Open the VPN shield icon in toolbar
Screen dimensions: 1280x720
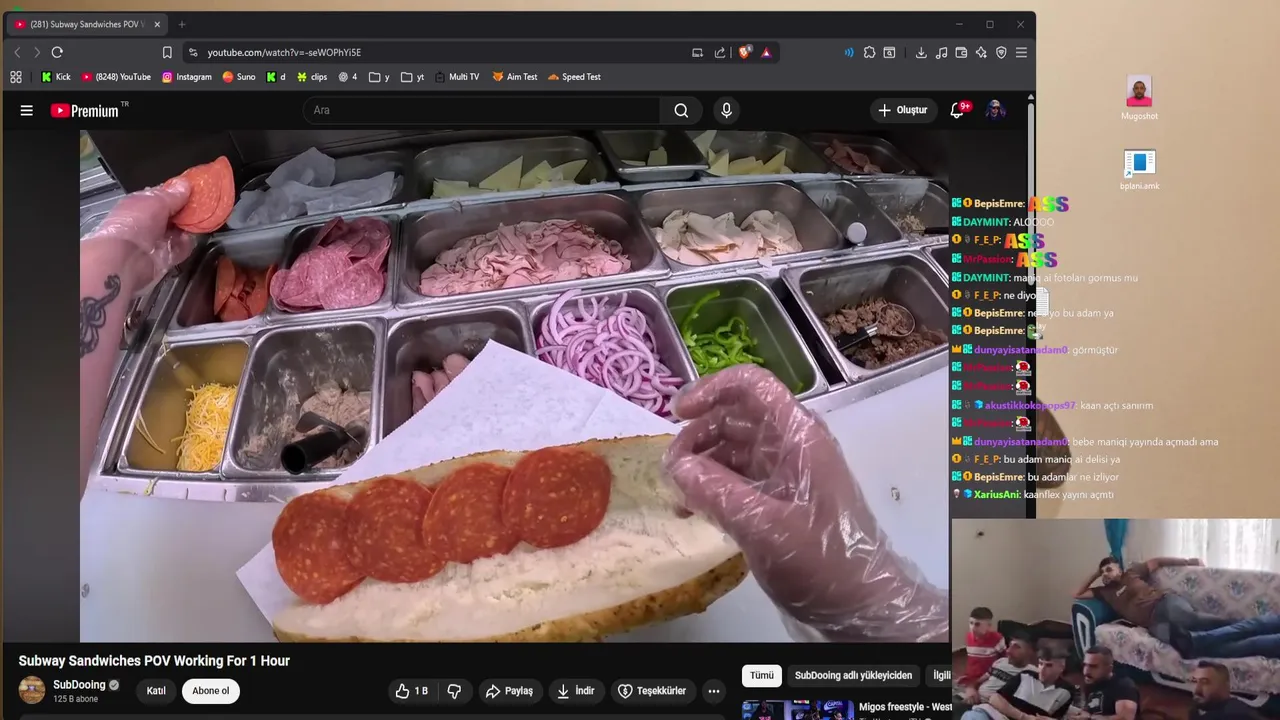point(1001,52)
